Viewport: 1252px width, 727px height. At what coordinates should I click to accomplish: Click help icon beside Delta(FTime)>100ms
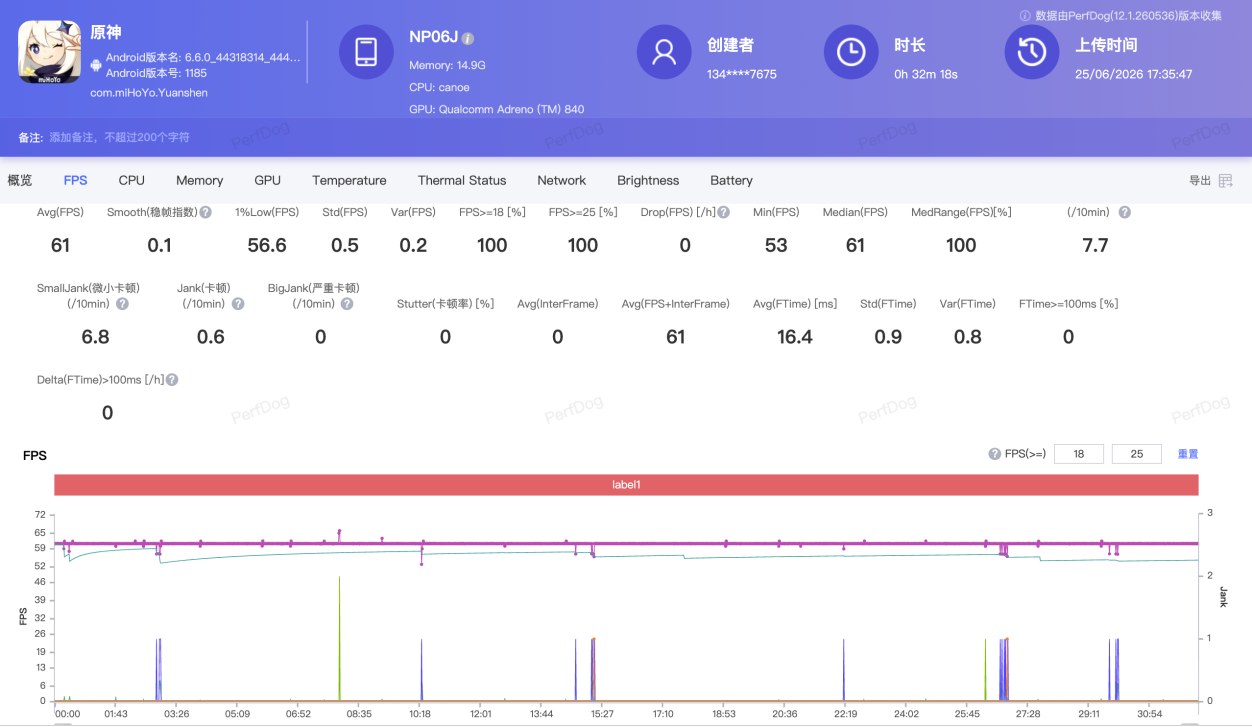point(172,380)
